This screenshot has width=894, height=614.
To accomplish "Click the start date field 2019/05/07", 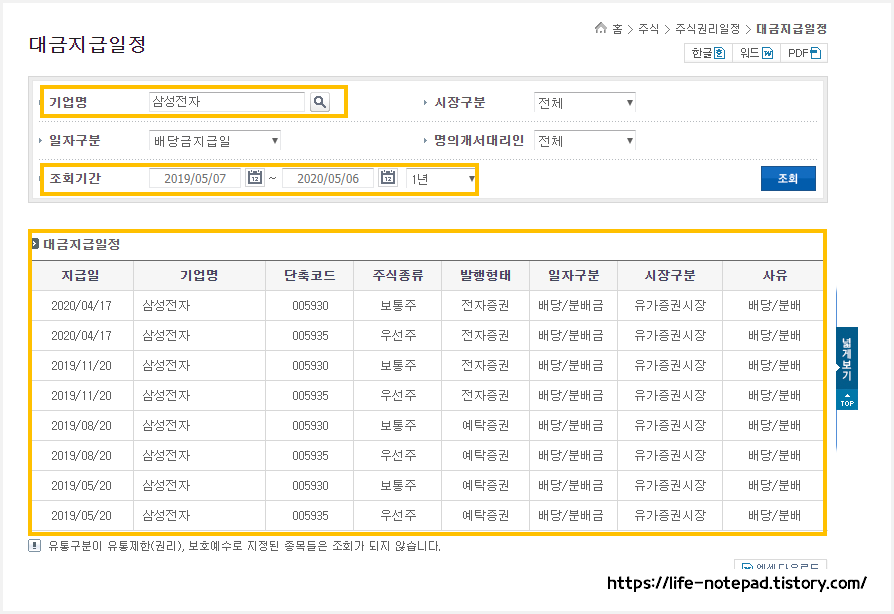I will click(x=195, y=178).
